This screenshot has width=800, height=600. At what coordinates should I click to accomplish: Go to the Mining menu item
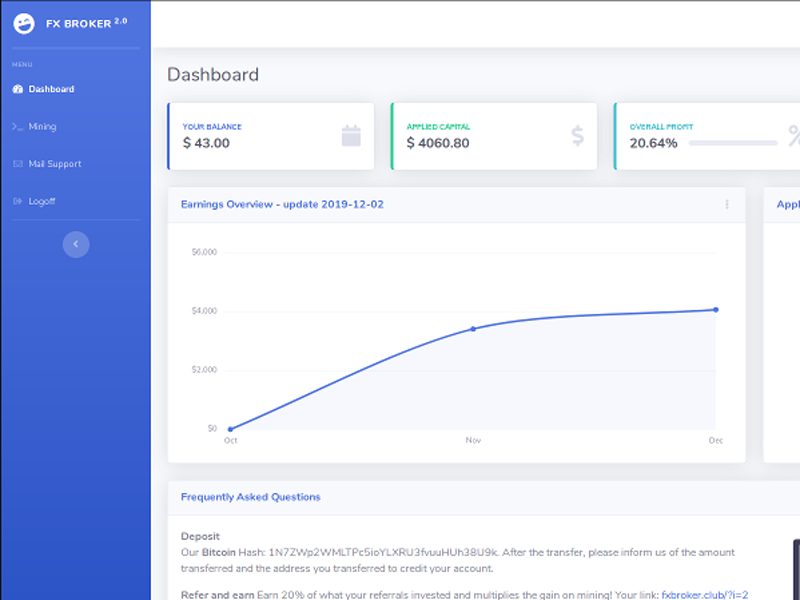[x=42, y=127]
